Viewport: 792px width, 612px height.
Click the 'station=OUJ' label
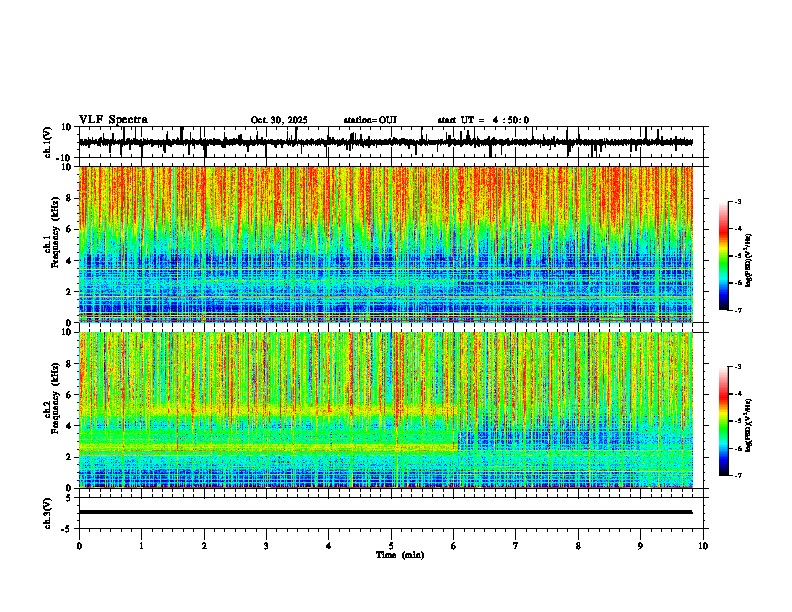coord(370,120)
